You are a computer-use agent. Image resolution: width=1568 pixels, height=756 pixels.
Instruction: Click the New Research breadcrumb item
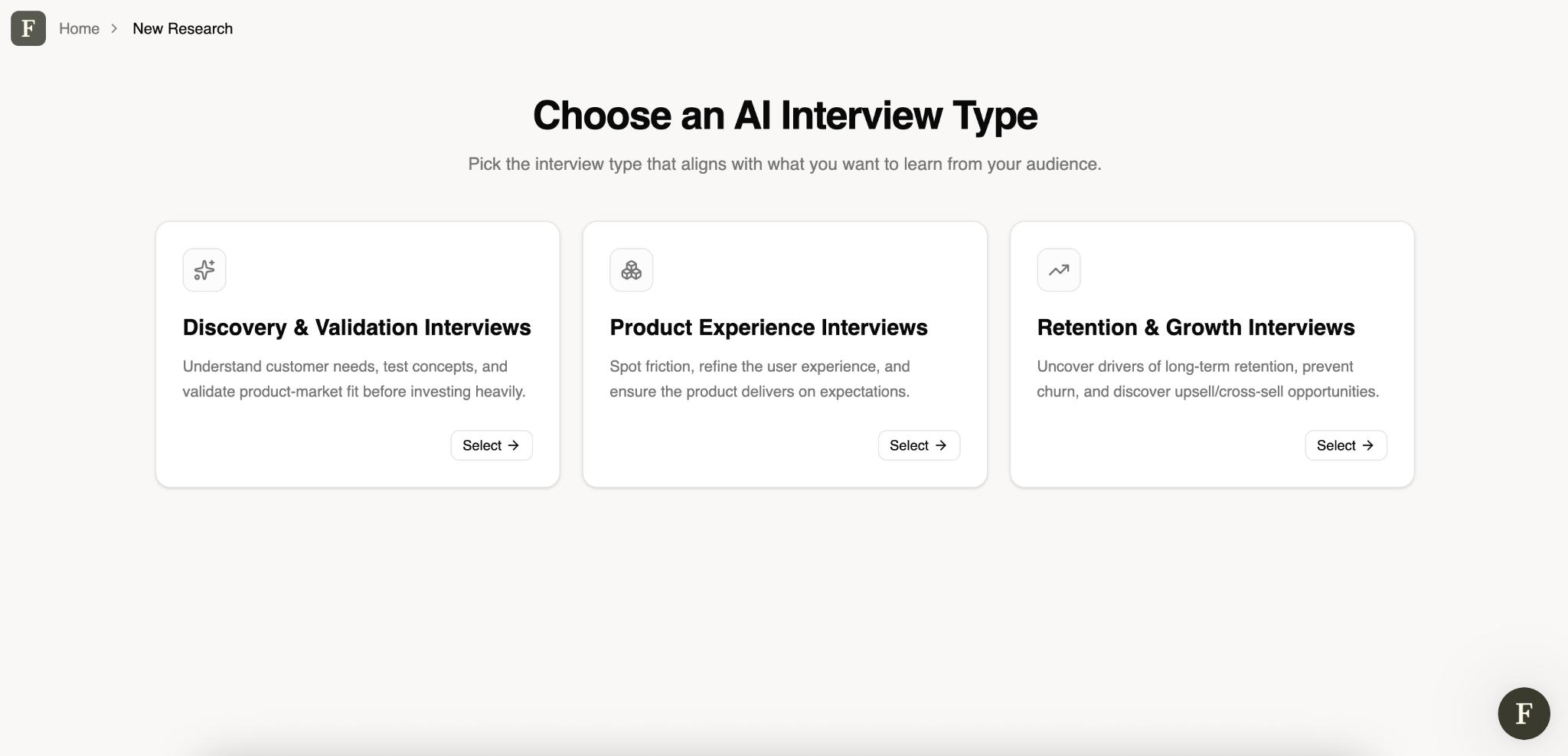182,28
